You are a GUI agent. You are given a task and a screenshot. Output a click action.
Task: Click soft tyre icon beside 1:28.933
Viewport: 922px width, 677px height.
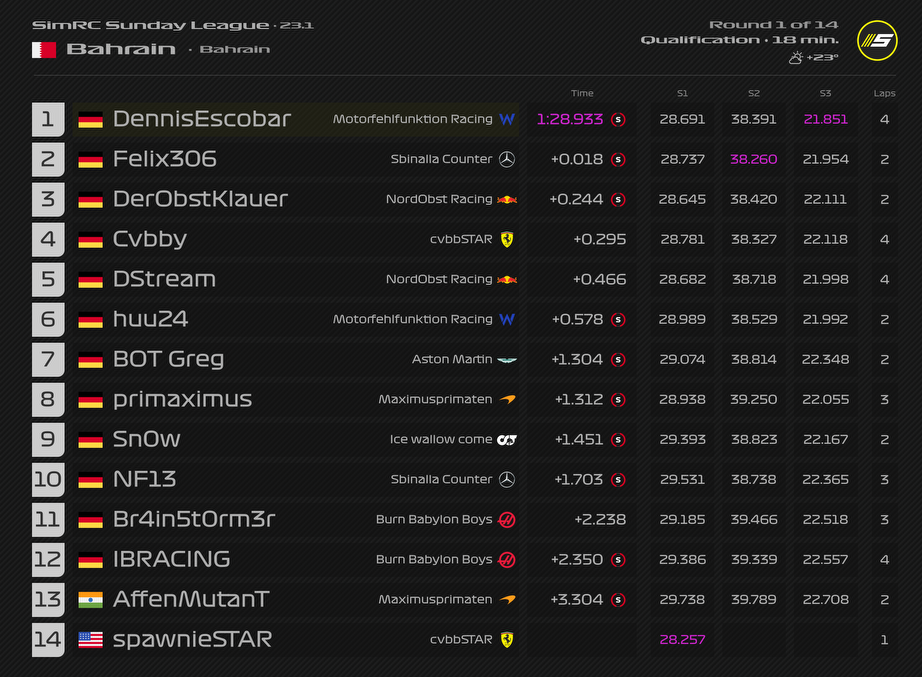618,119
